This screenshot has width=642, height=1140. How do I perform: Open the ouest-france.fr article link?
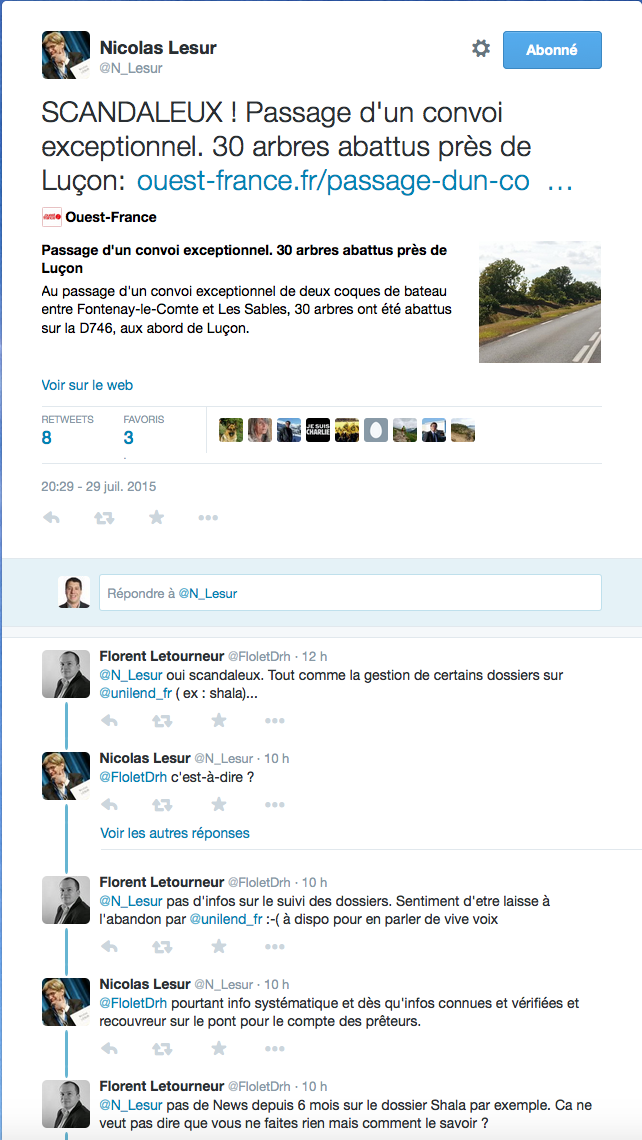tap(355, 181)
